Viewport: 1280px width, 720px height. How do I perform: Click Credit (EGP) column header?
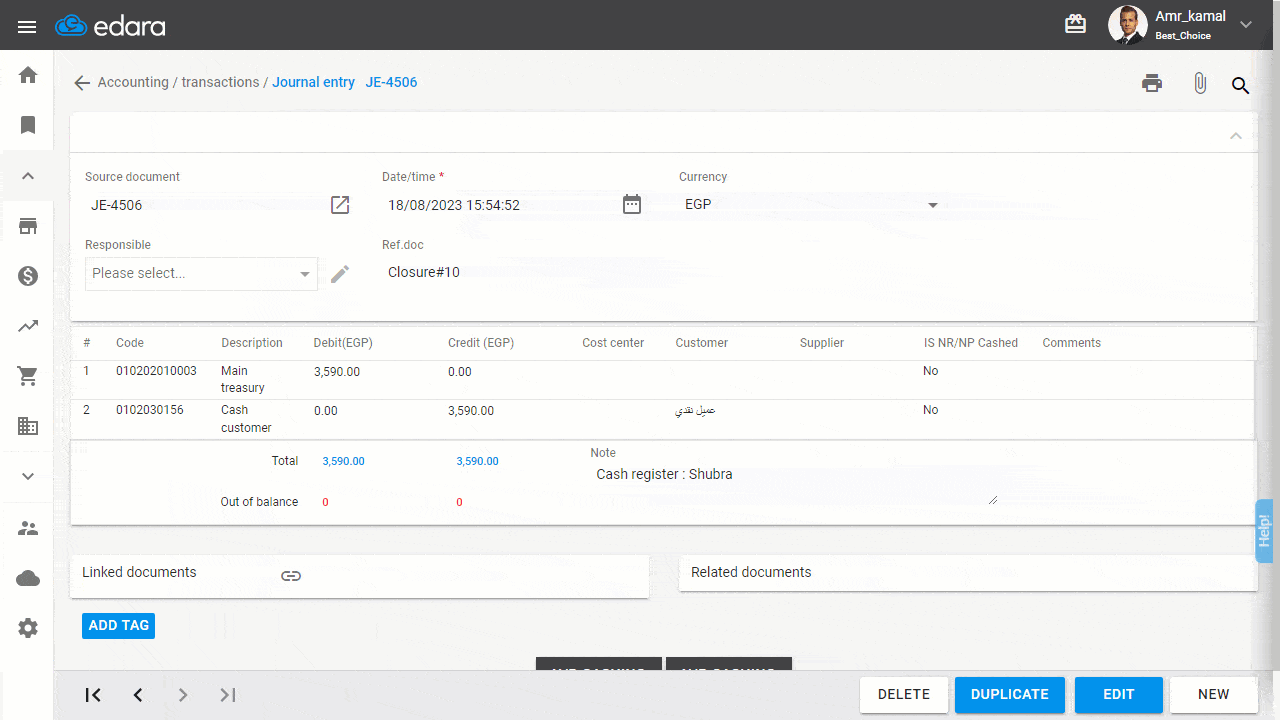pos(481,343)
